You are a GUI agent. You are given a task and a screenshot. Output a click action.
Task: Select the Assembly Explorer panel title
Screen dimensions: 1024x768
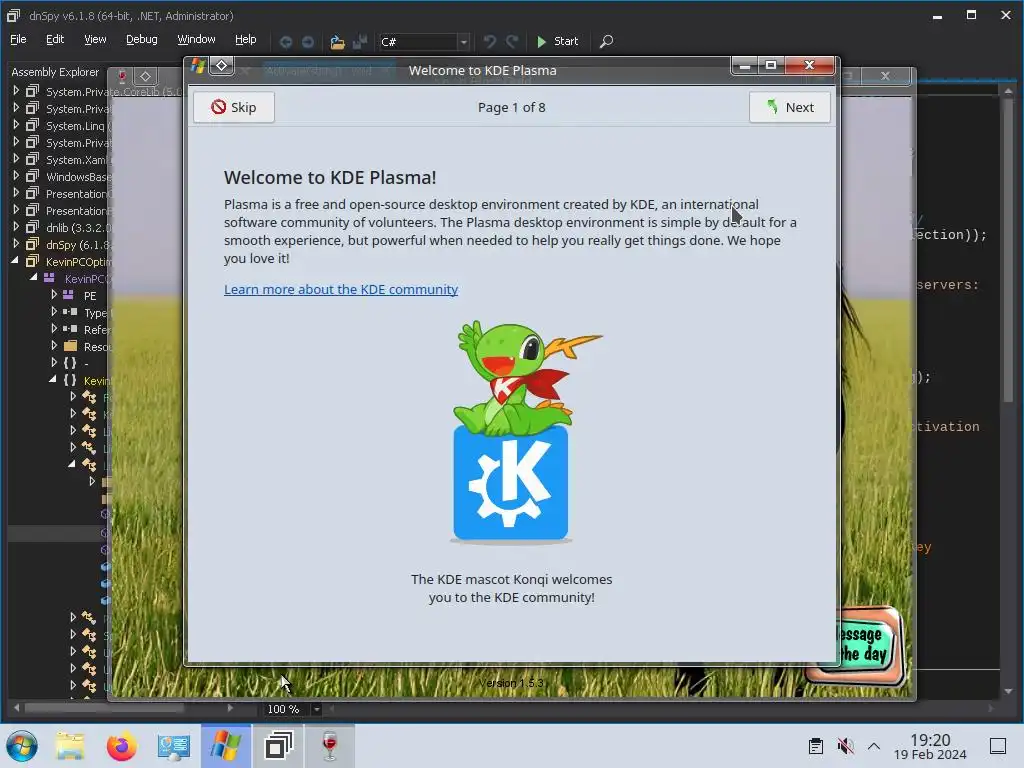click(x=55, y=72)
